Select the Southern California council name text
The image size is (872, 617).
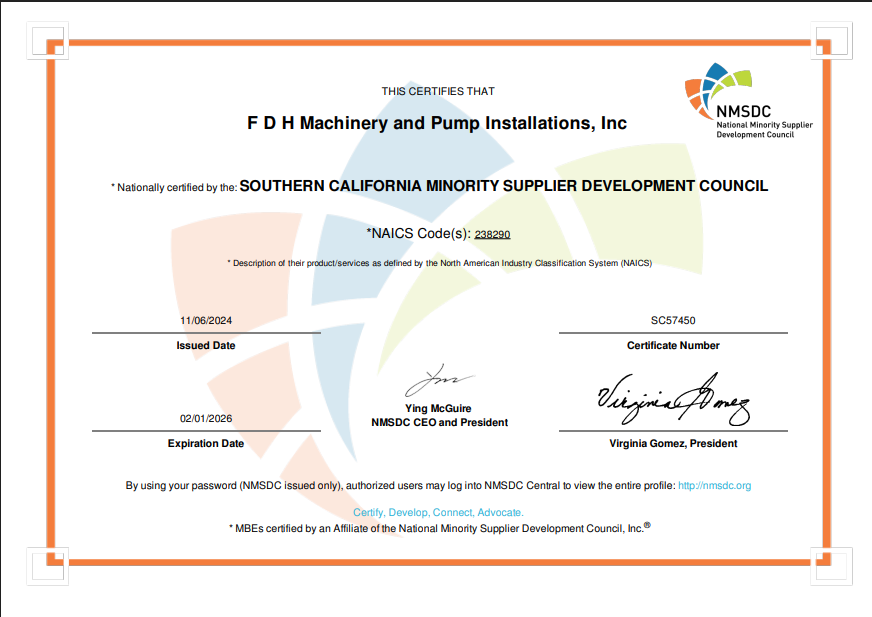[505, 185]
